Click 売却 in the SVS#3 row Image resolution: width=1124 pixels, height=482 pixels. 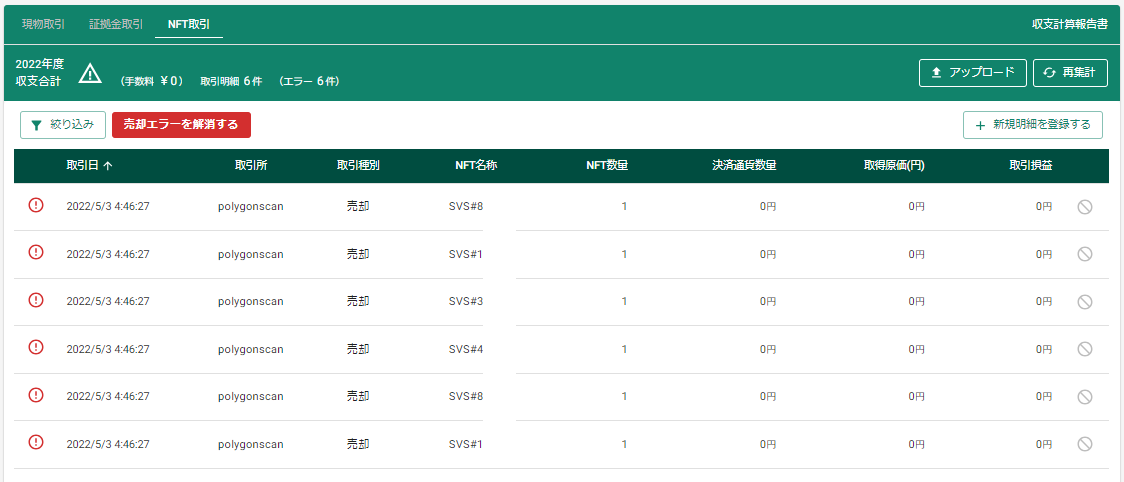(358, 301)
